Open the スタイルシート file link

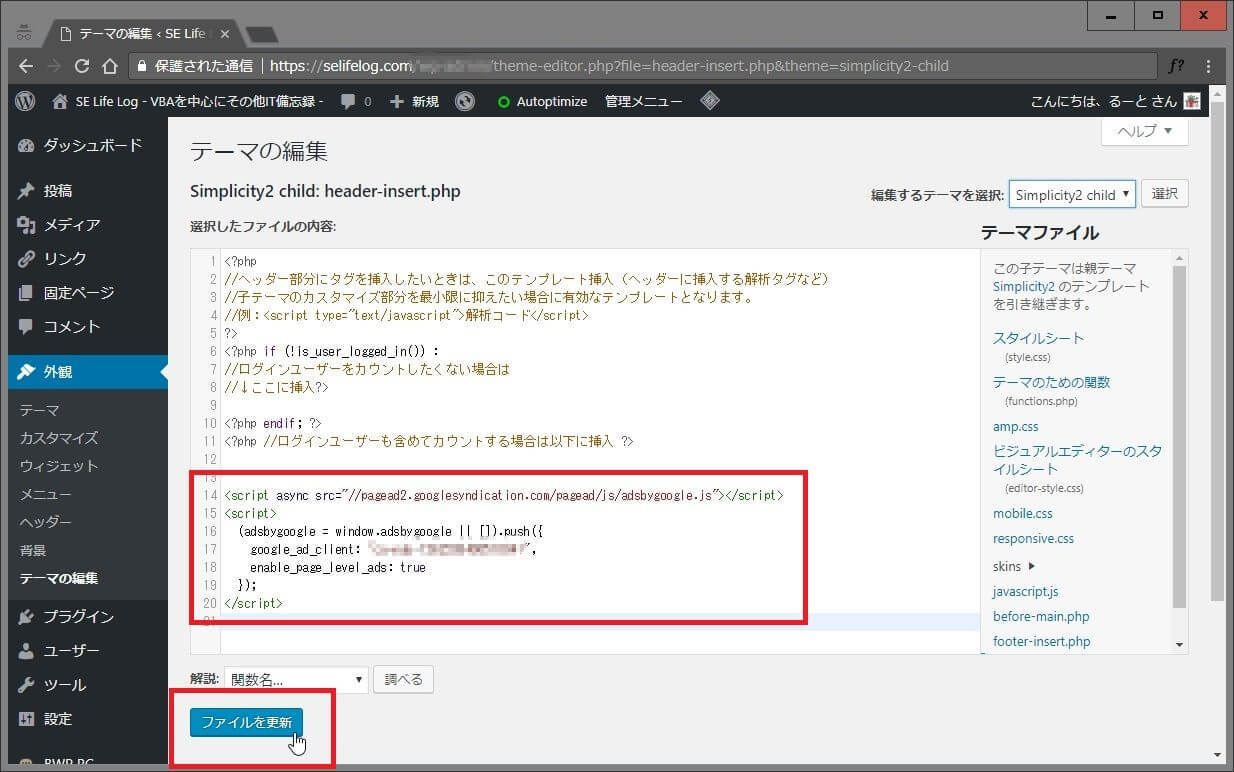pos(1038,338)
